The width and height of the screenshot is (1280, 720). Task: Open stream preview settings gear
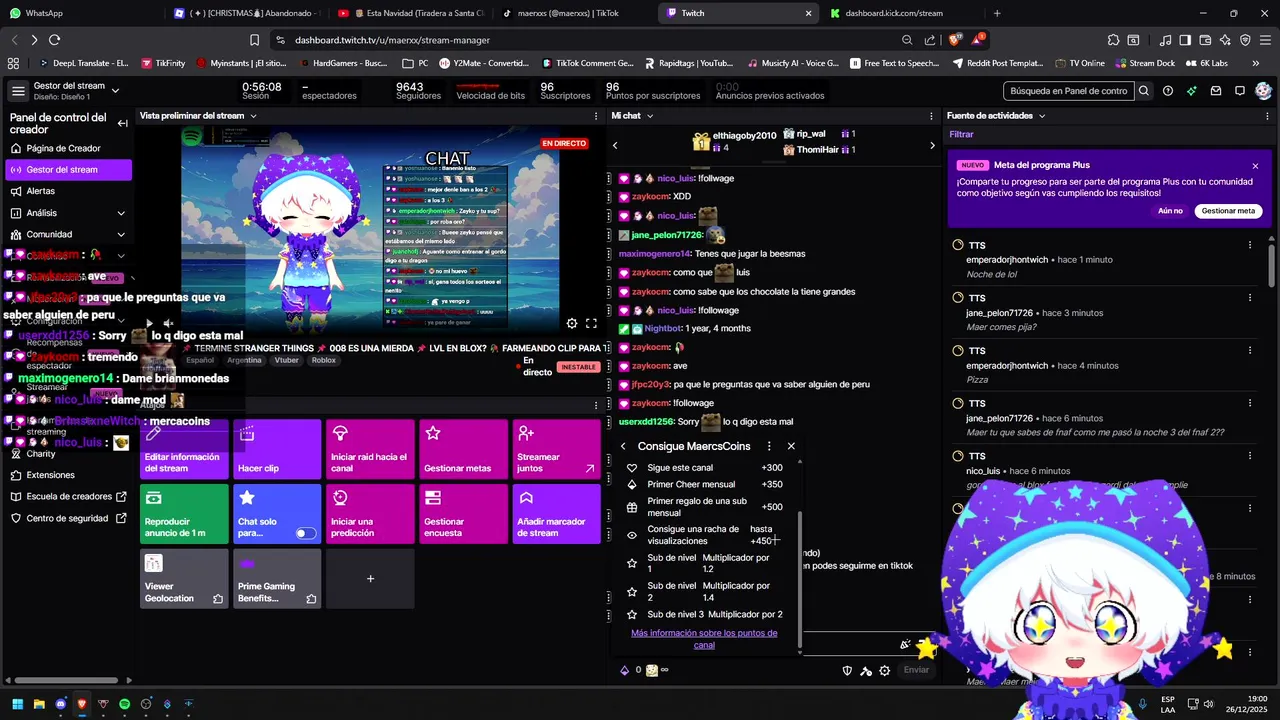click(572, 323)
